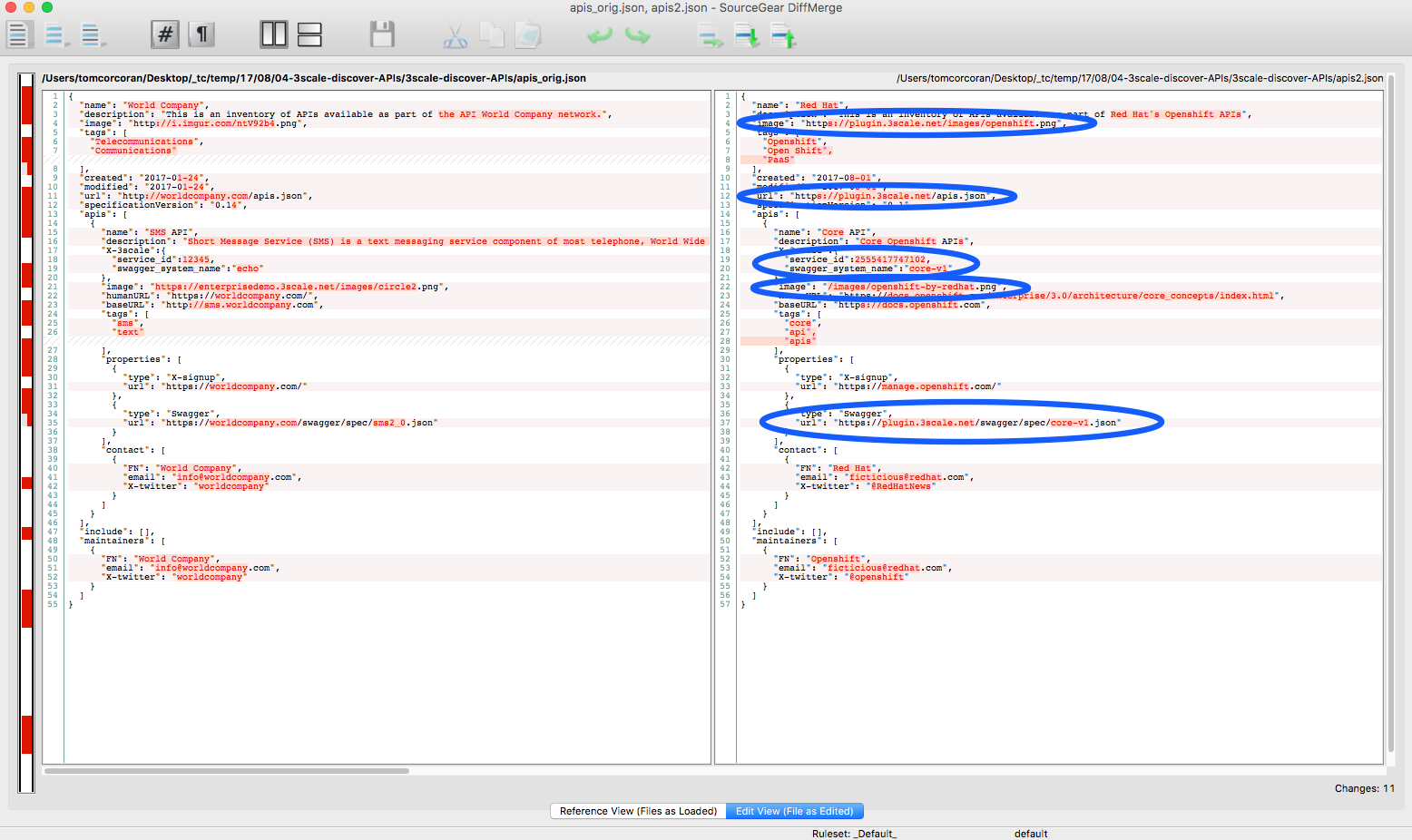Show all file content view
The height and width of the screenshot is (840, 1412).
[19, 35]
